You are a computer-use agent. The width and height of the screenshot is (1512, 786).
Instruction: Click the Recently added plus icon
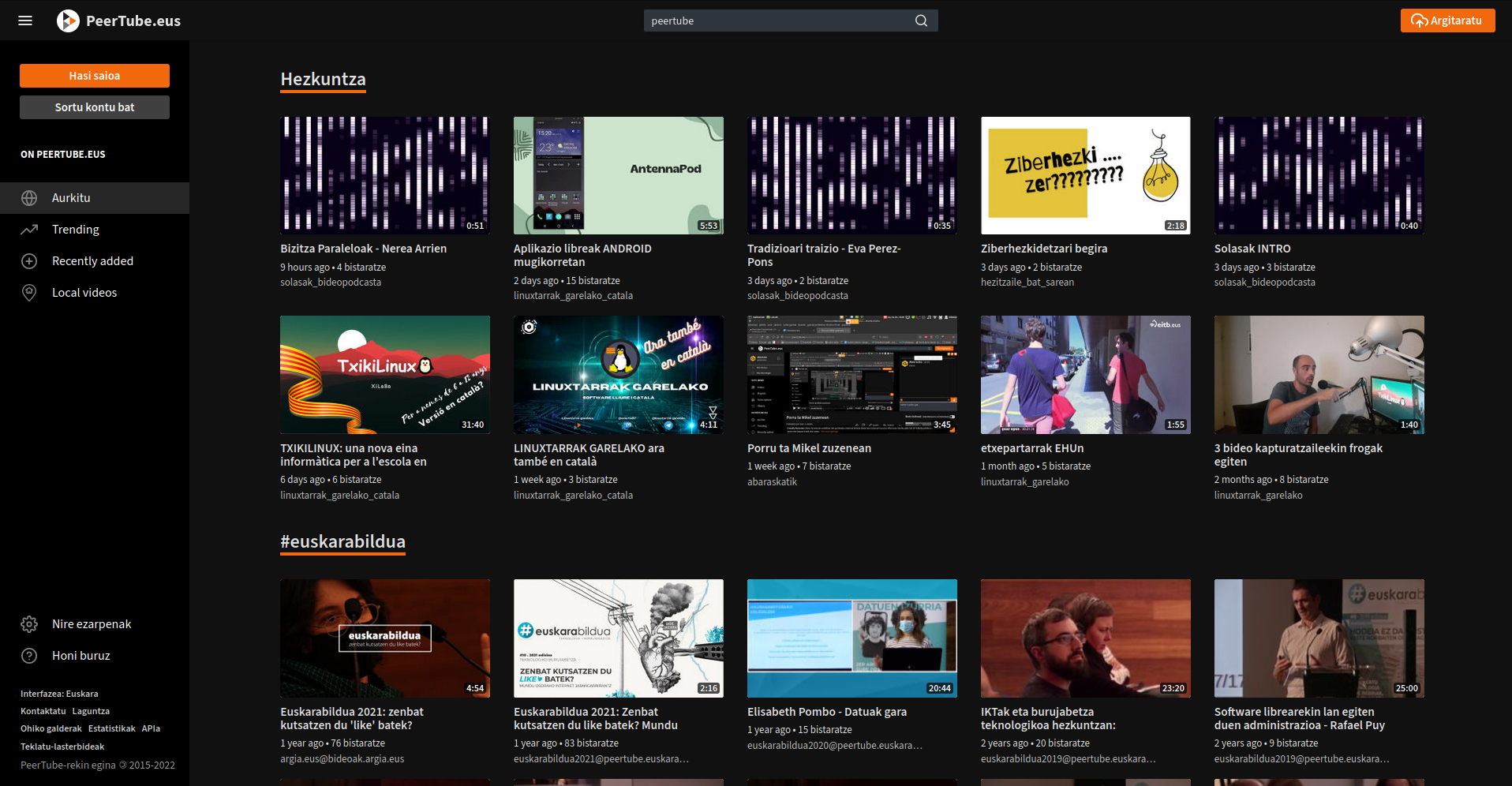pos(29,261)
